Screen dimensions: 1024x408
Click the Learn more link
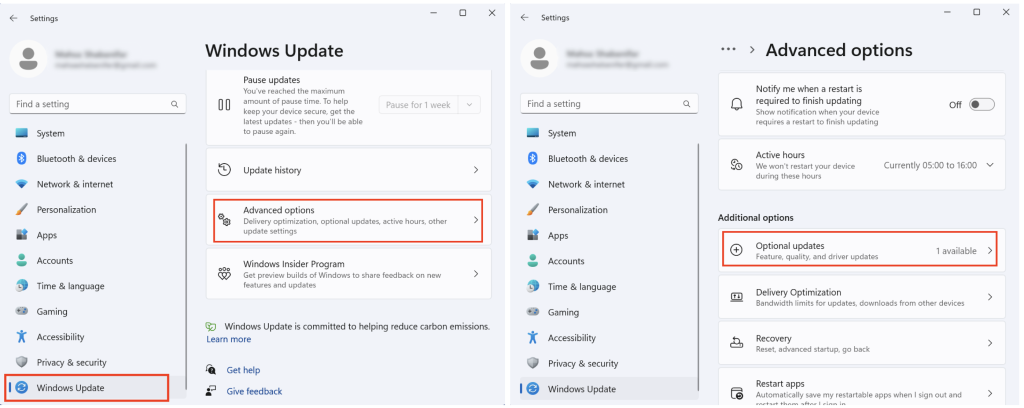coord(229,339)
